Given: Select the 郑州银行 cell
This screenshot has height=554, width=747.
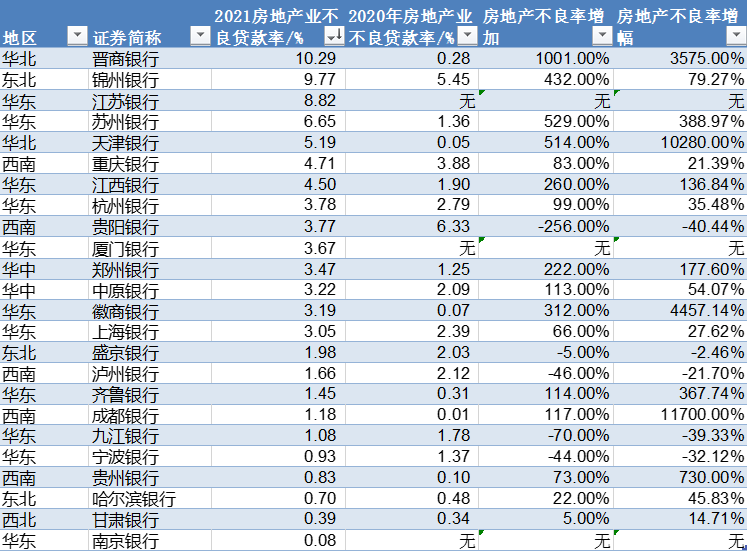Looking at the screenshot, I should 150,269.
